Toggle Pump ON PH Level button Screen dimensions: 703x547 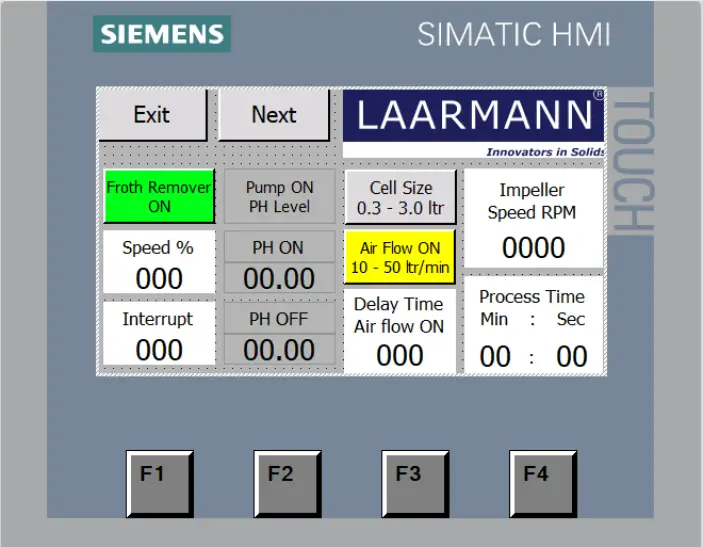pos(279,196)
